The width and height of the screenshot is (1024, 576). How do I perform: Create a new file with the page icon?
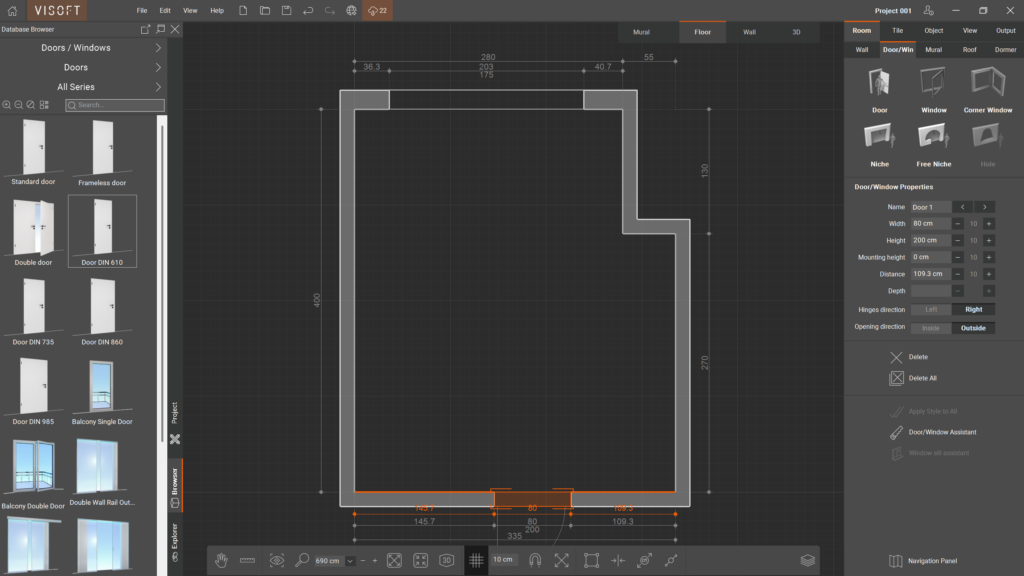tap(243, 10)
